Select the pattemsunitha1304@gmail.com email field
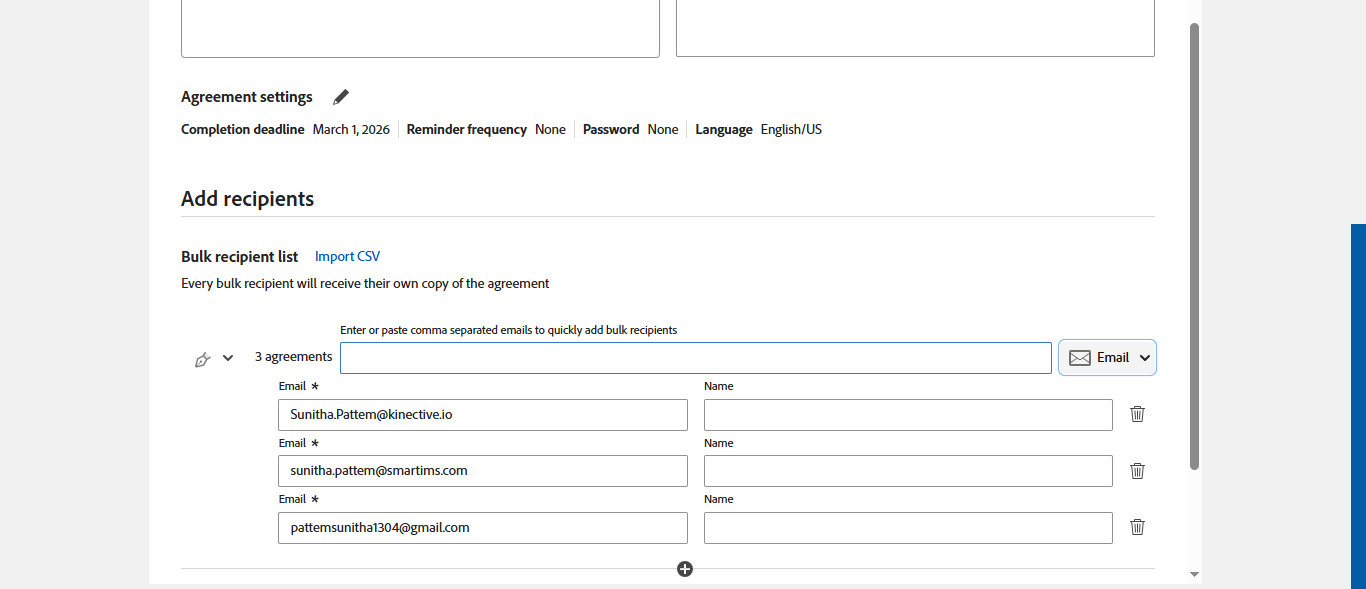Image resolution: width=1366 pixels, height=589 pixels. (x=482, y=528)
